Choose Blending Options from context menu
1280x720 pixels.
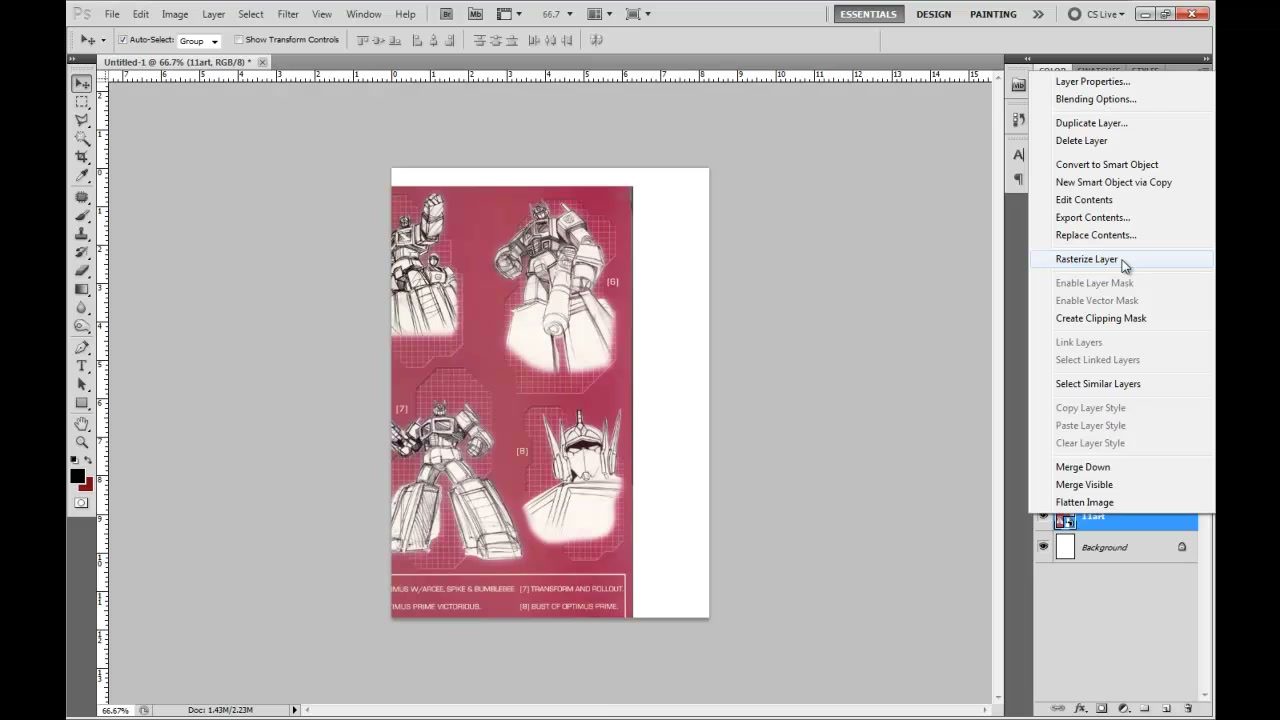click(x=1095, y=99)
